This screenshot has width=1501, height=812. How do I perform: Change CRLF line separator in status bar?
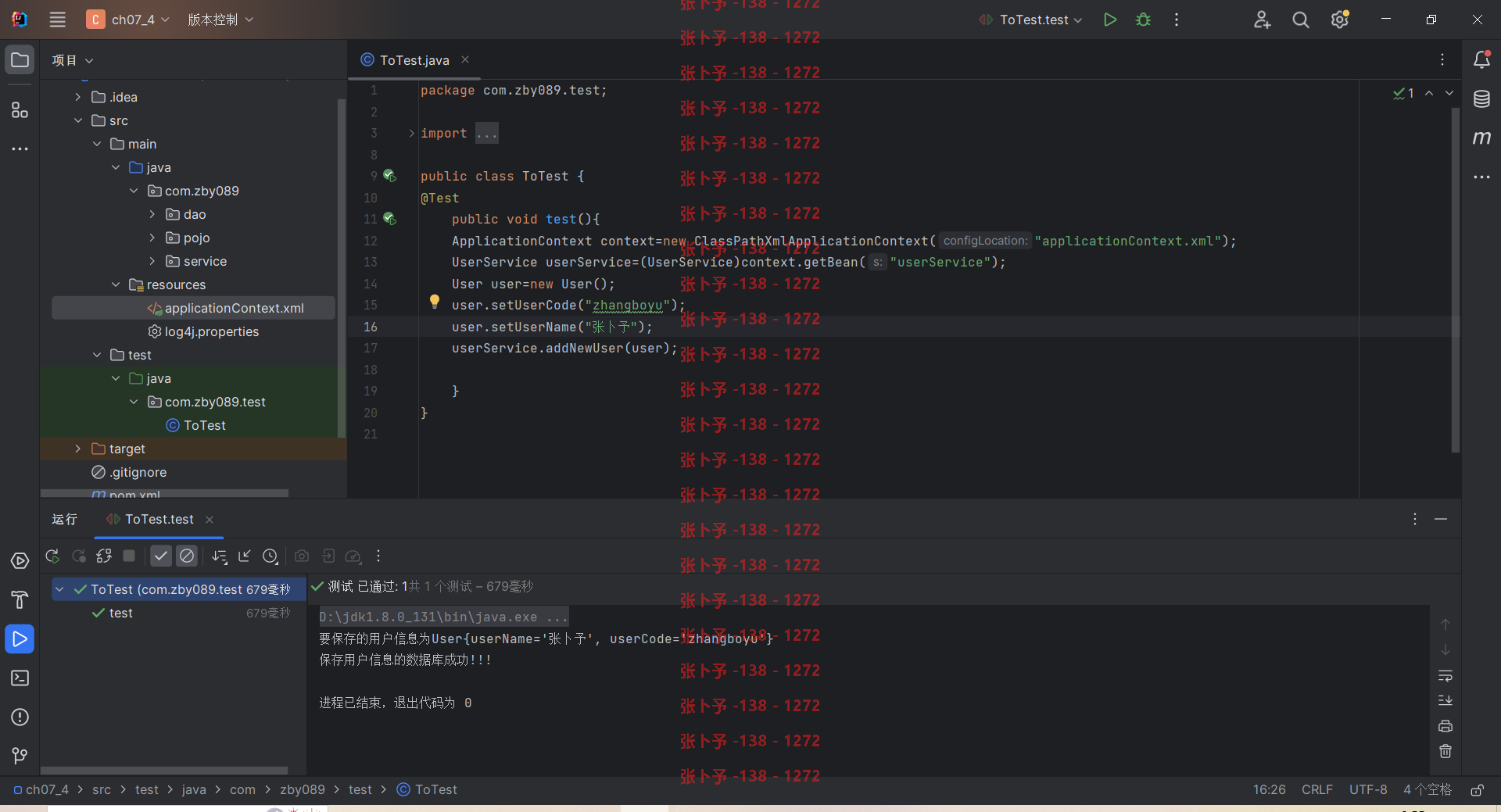tap(1317, 789)
